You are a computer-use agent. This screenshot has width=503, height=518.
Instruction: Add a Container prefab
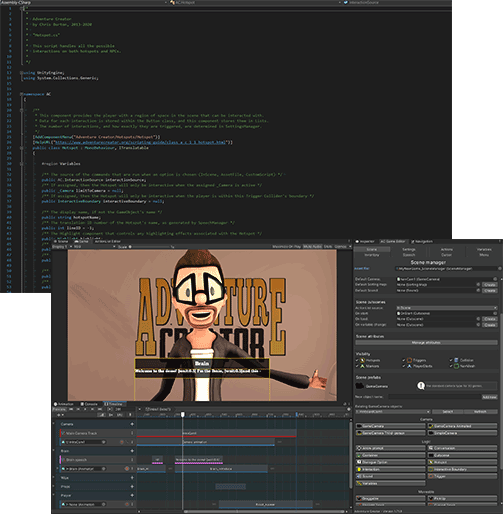[390, 455]
